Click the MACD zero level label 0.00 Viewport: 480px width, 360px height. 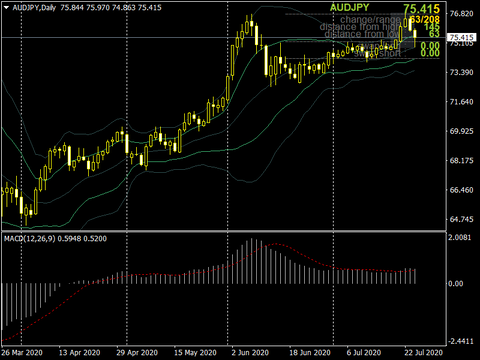tap(456, 284)
